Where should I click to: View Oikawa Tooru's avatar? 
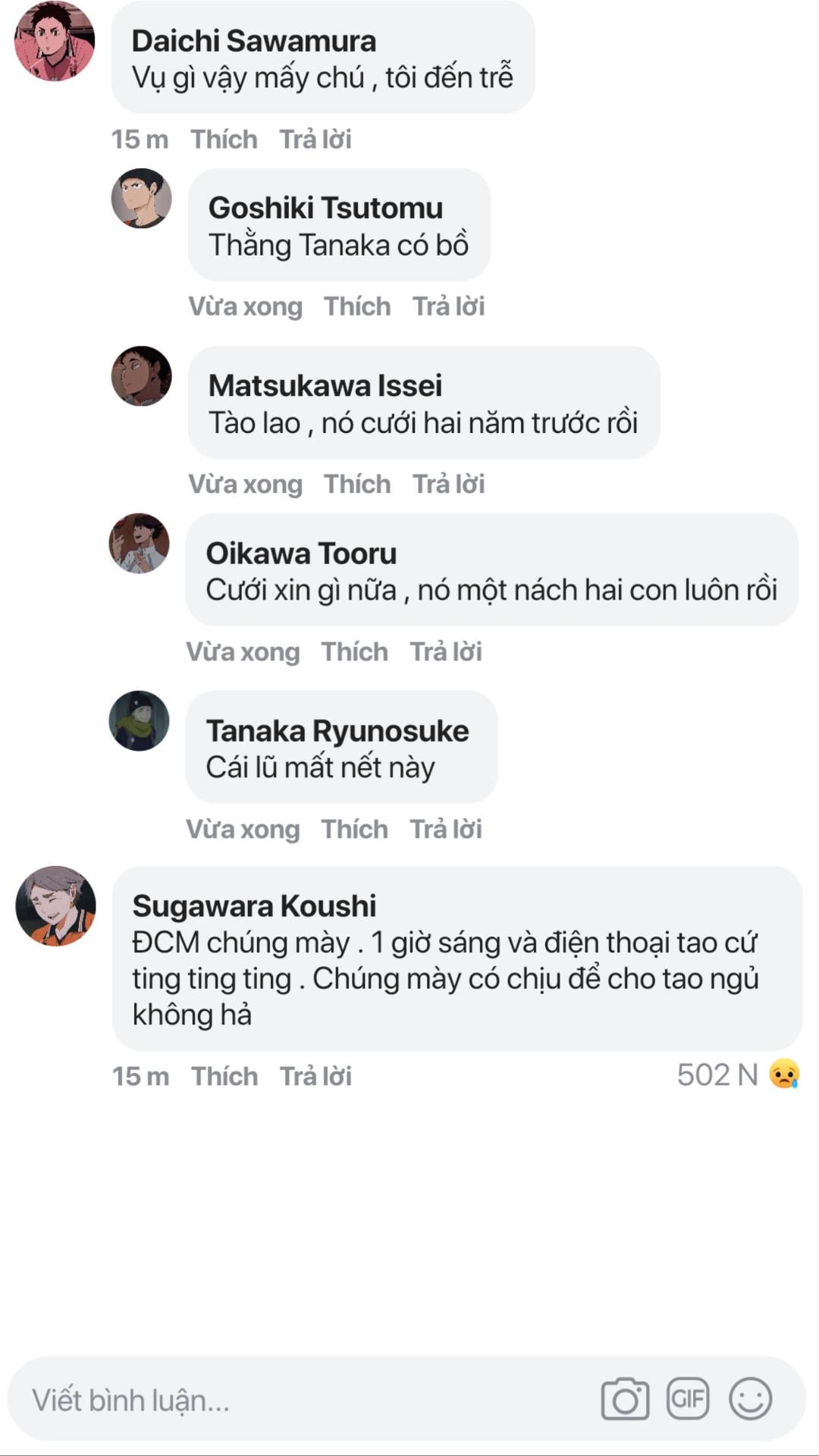tap(139, 543)
